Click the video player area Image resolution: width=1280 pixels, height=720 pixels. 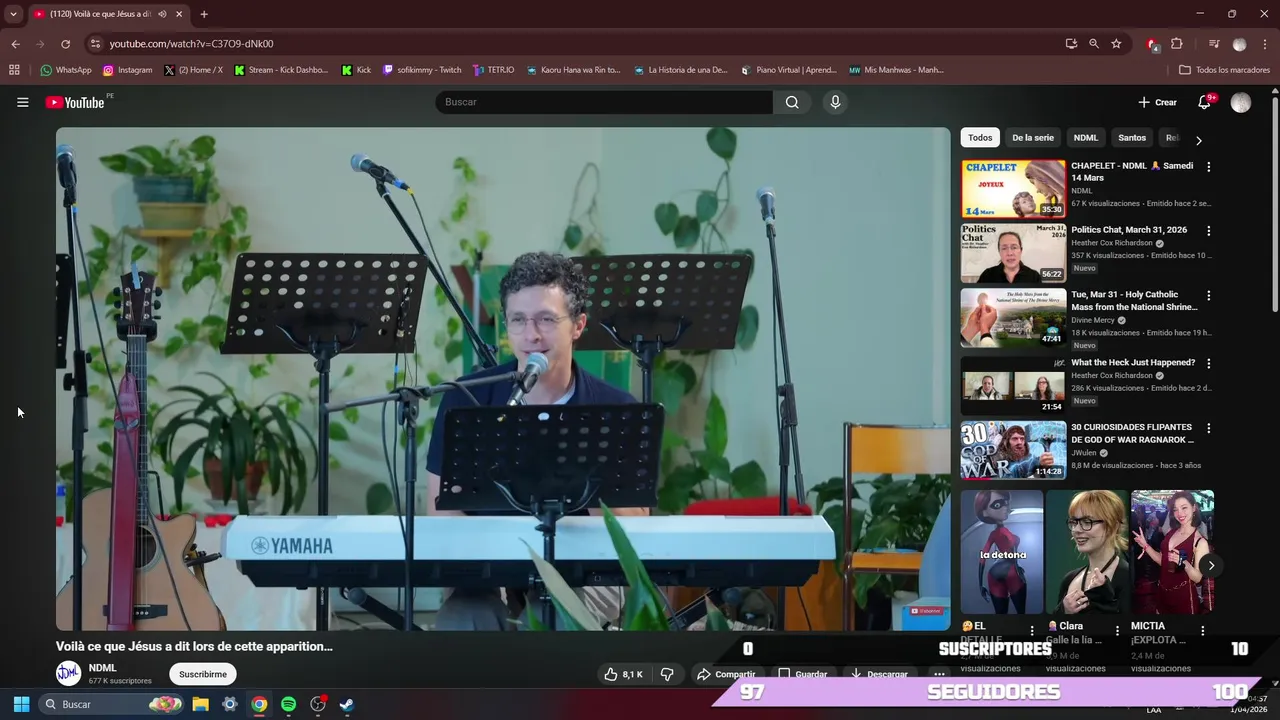coord(503,378)
